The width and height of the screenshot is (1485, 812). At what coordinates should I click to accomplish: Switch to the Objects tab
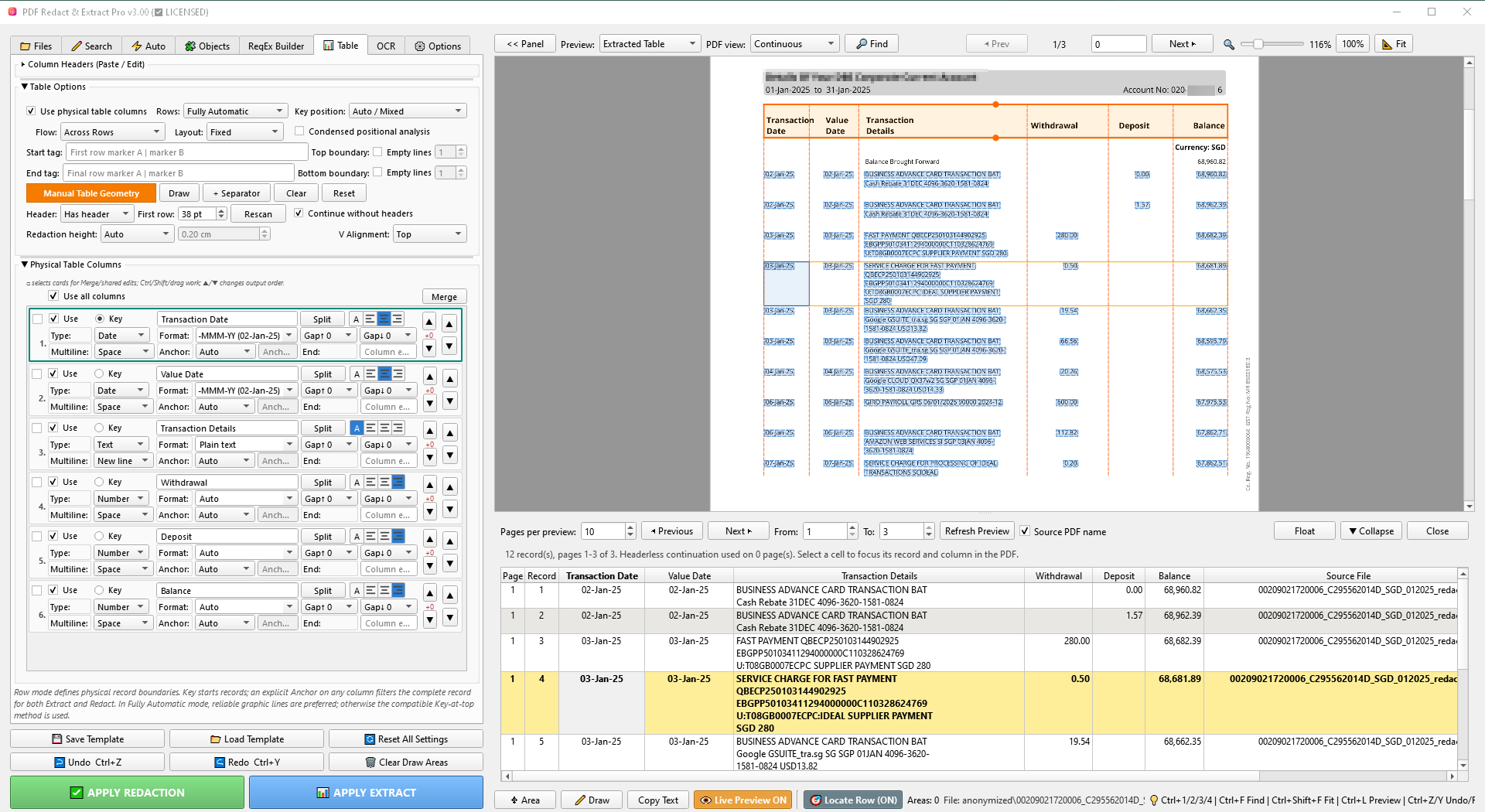point(207,46)
